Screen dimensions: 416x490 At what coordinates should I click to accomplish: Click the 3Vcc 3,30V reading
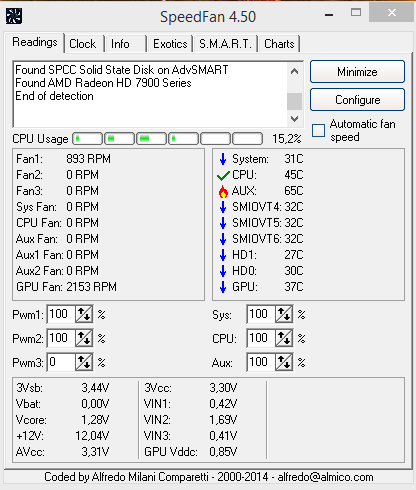click(x=191, y=388)
